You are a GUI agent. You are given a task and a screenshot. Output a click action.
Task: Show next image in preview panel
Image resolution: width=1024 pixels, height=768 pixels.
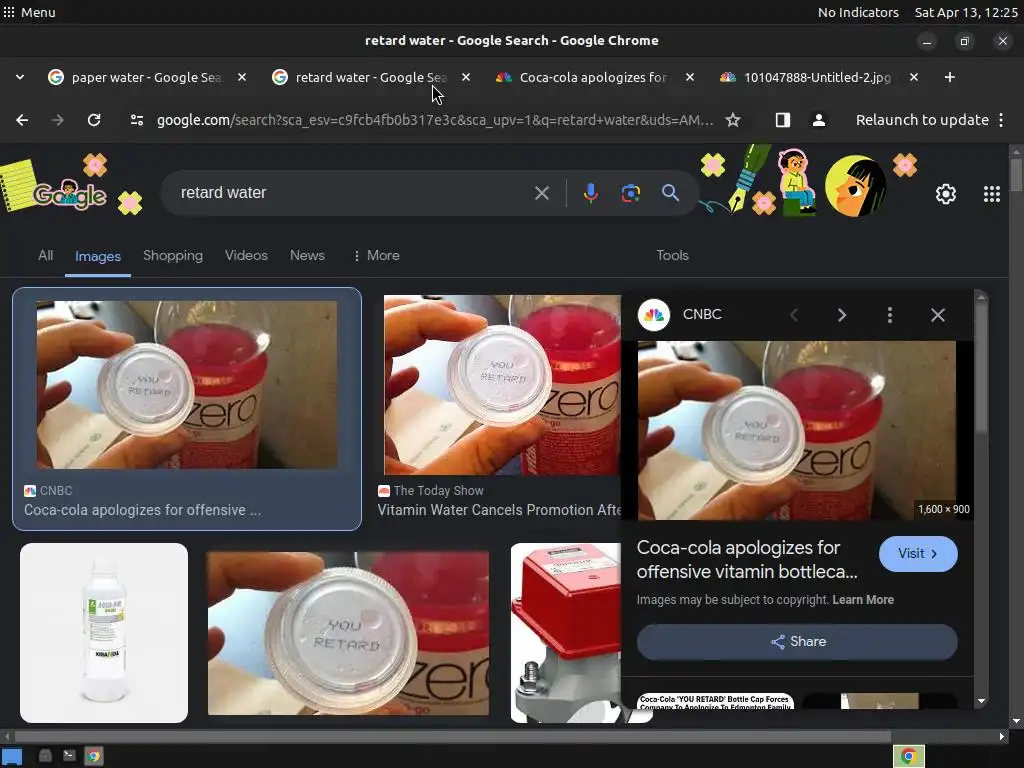click(x=842, y=315)
